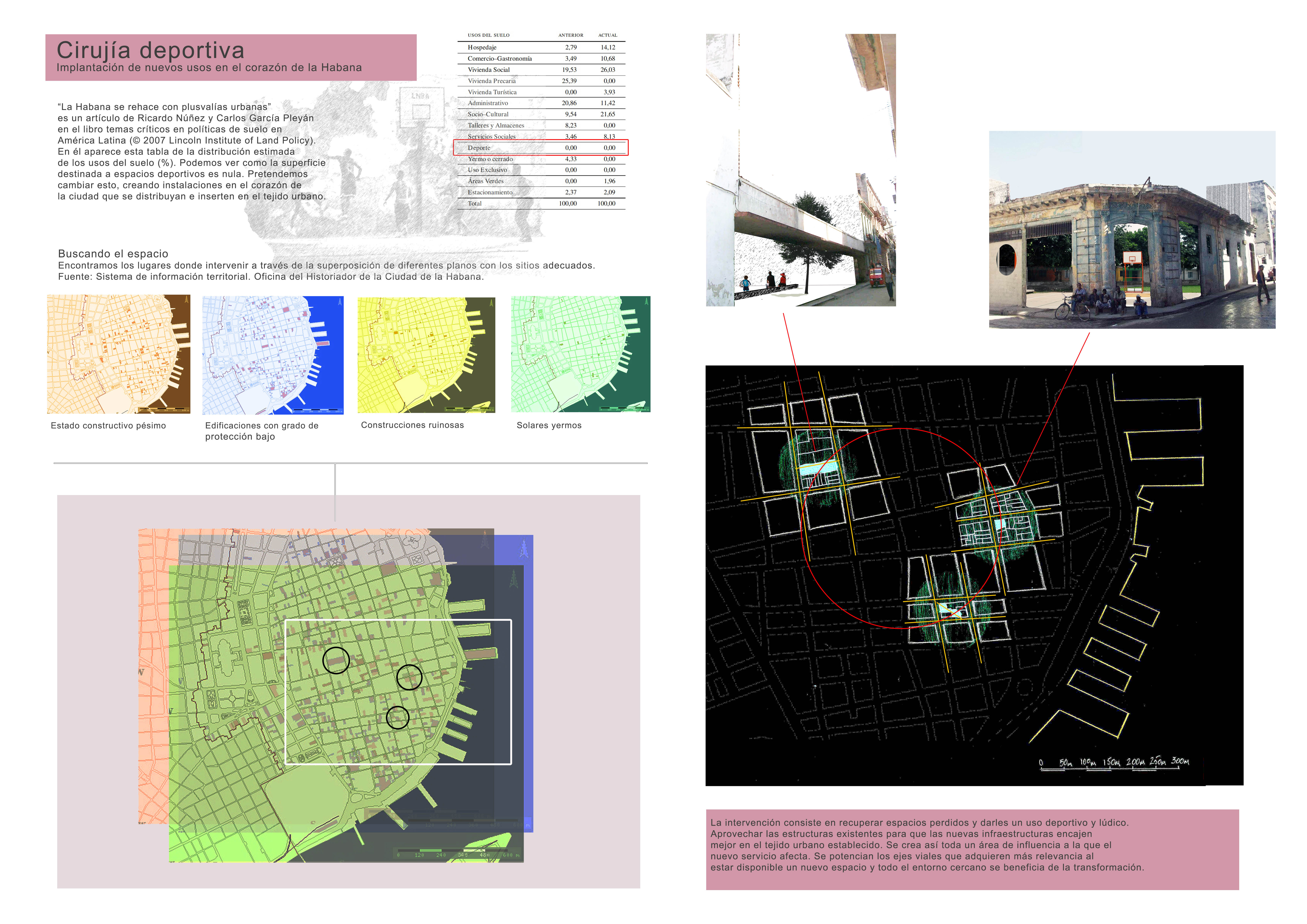The height and width of the screenshot is (924, 1307).
Task: Select the value 25,39 for Vivienda Precaria
Action: (569, 81)
